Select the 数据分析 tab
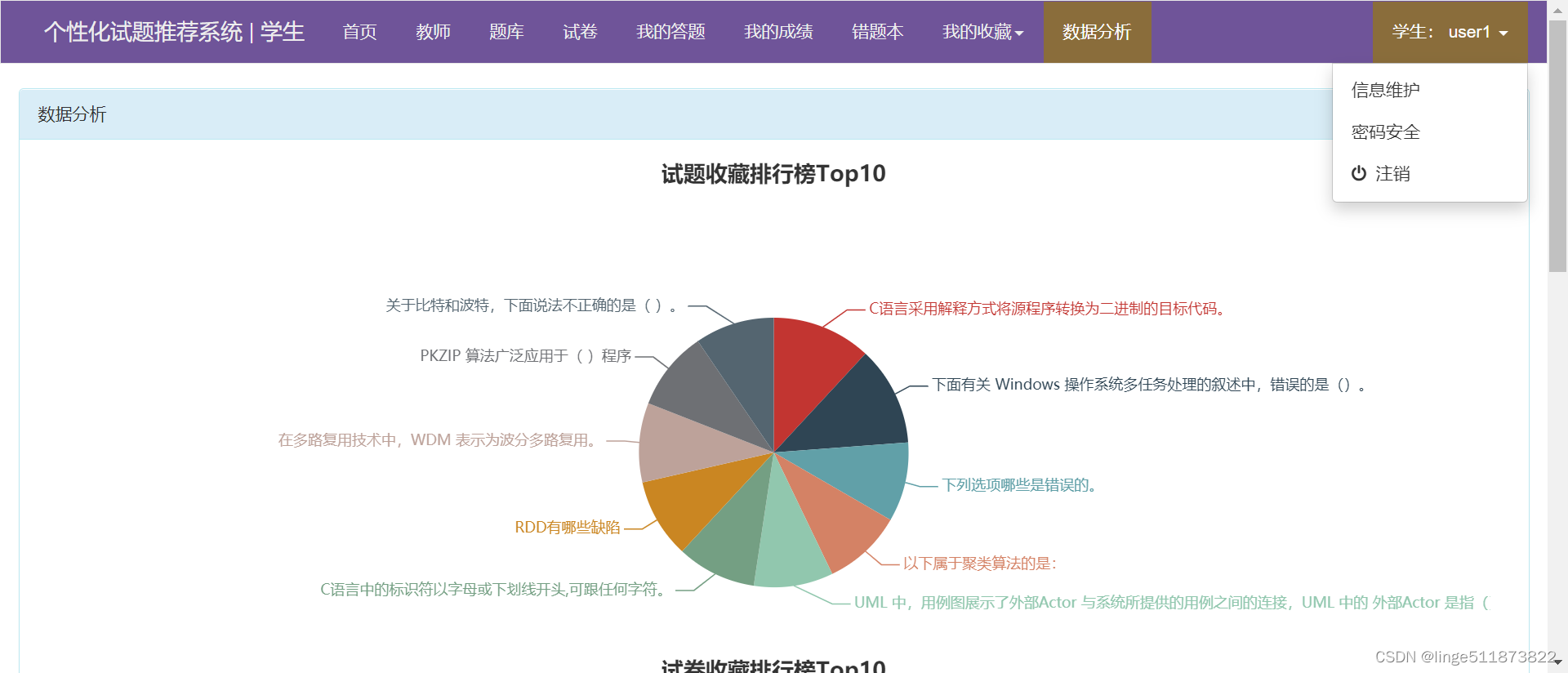 click(1097, 32)
